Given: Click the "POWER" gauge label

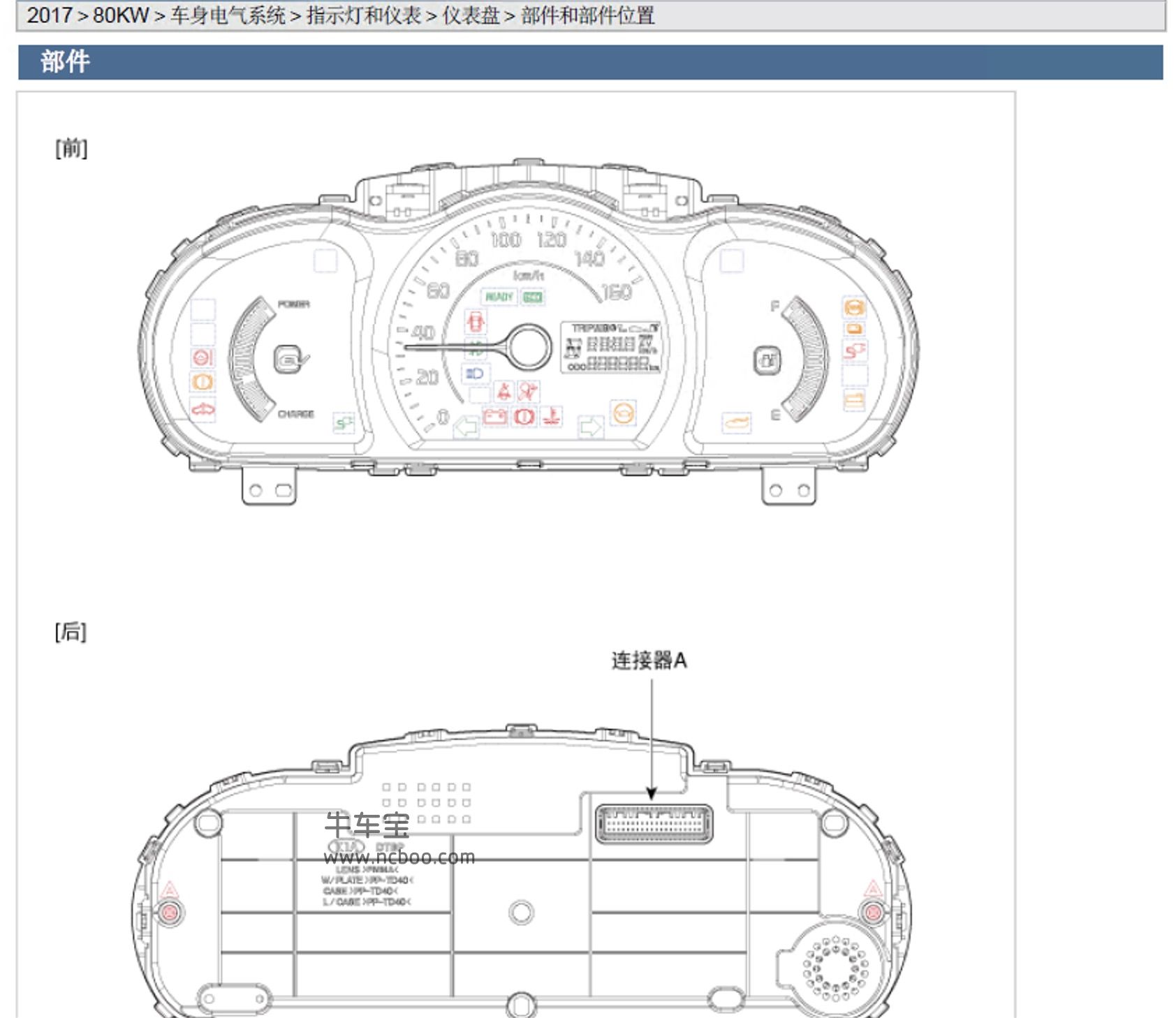Looking at the screenshot, I should pyautogui.click(x=293, y=304).
